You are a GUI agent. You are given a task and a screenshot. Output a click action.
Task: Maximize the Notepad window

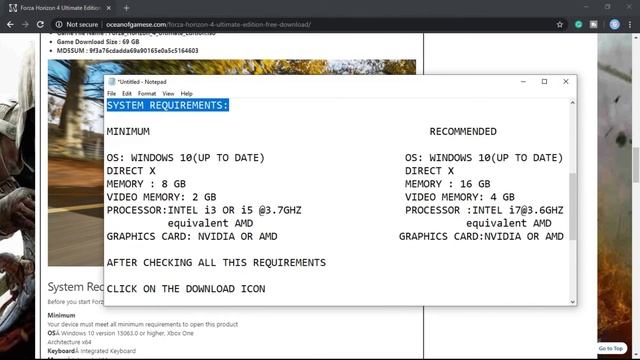(544, 82)
